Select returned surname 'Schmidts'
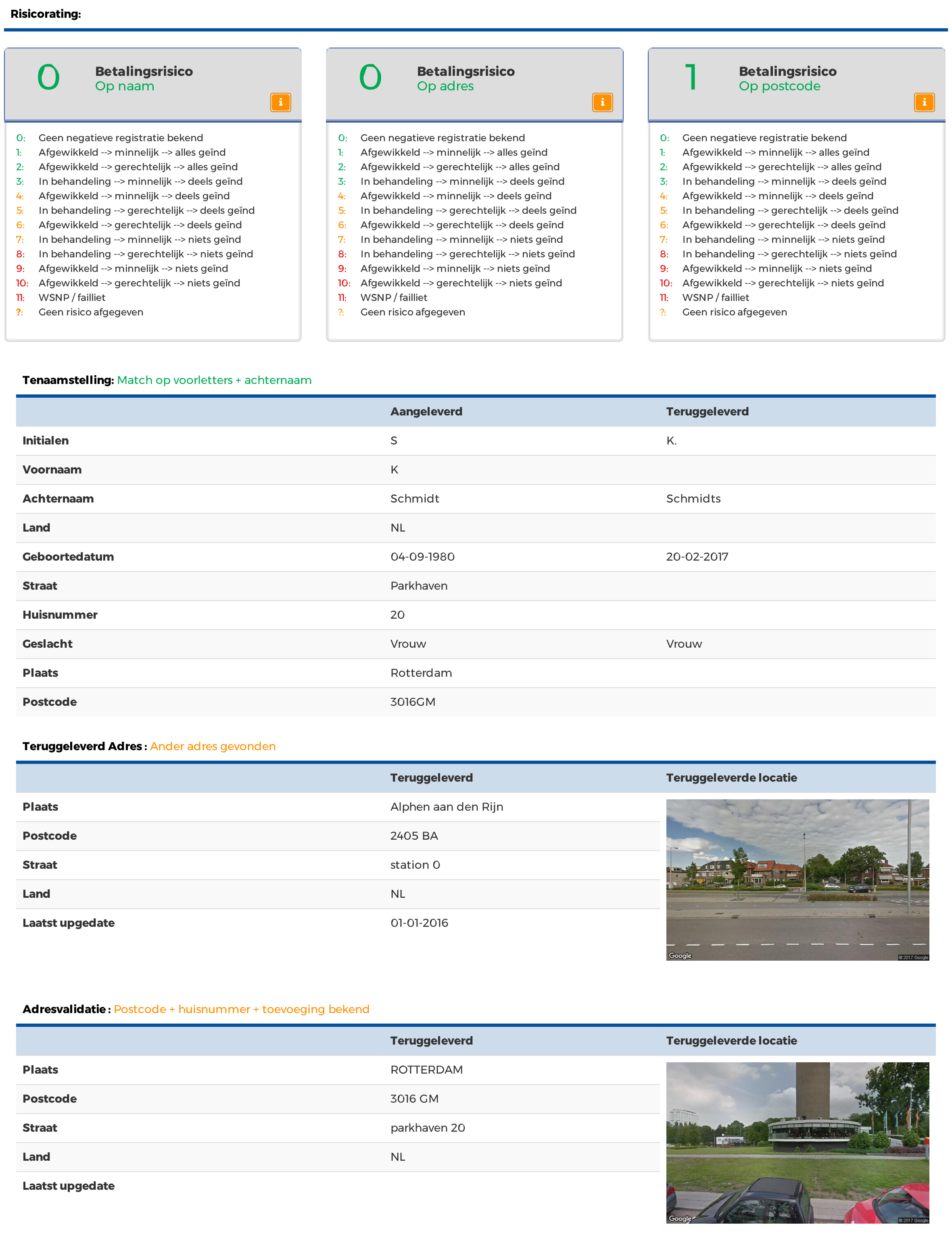 click(693, 498)
